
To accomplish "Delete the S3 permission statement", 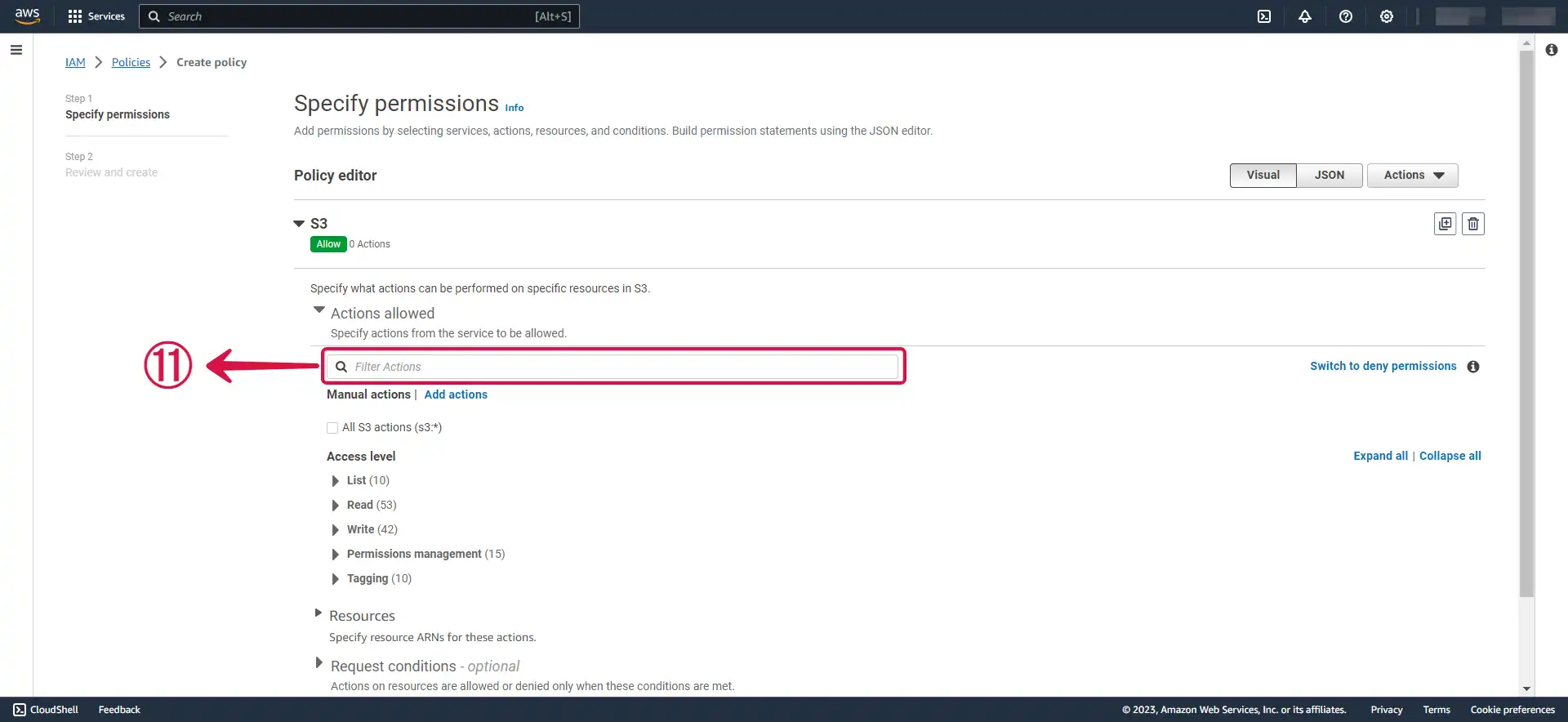I will pos(1473,224).
